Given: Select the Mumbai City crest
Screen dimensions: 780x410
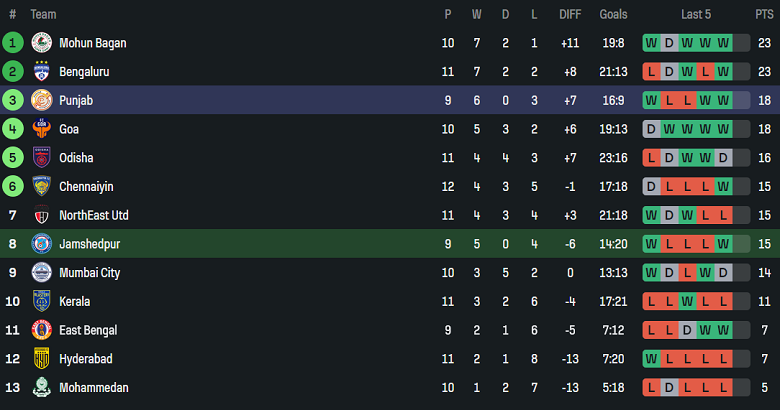Looking at the screenshot, I should point(42,273).
